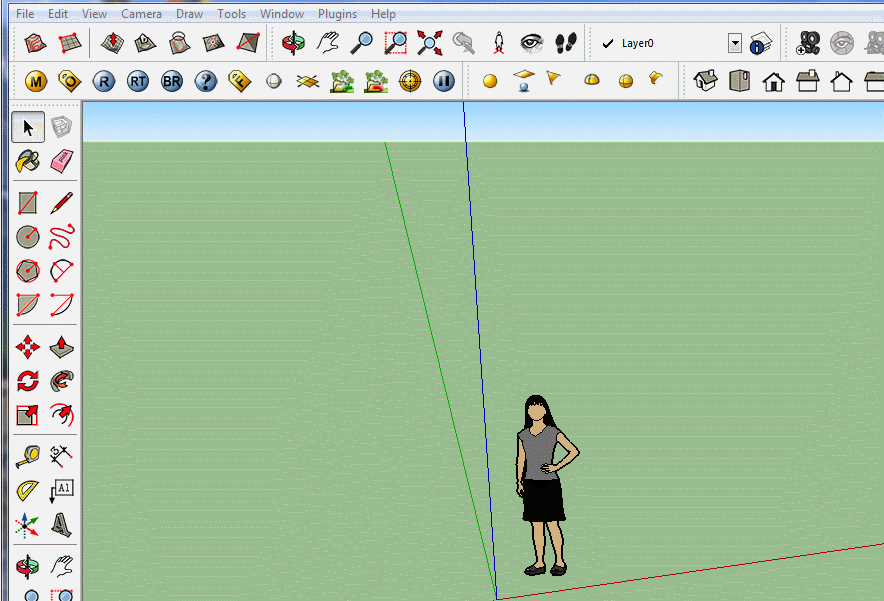Click the Orbit tool in top toolbar

[294, 43]
